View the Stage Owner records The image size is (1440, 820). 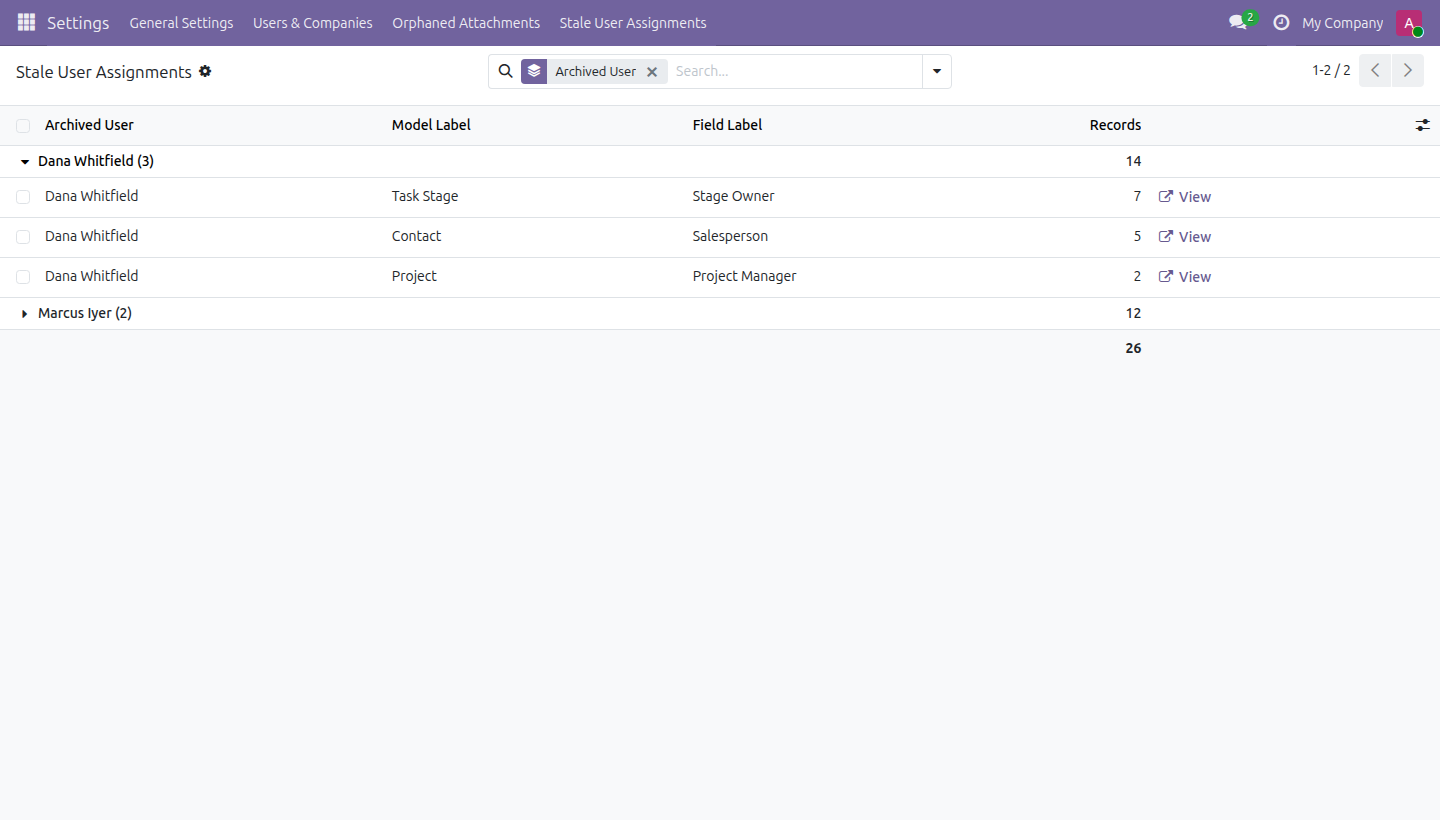(1185, 197)
